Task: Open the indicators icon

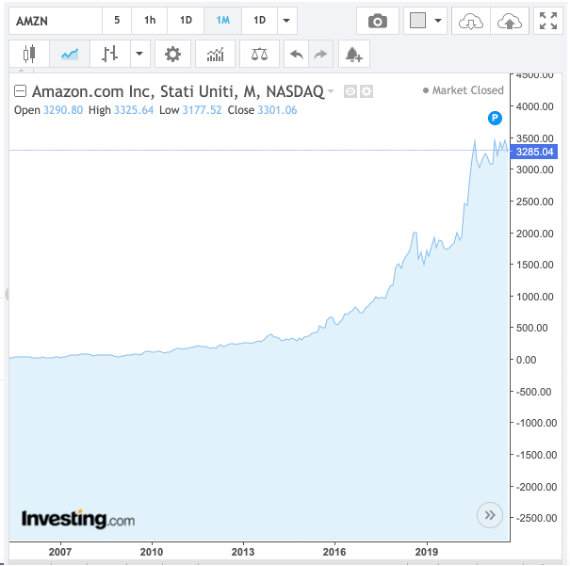Action: tap(215, 54)
